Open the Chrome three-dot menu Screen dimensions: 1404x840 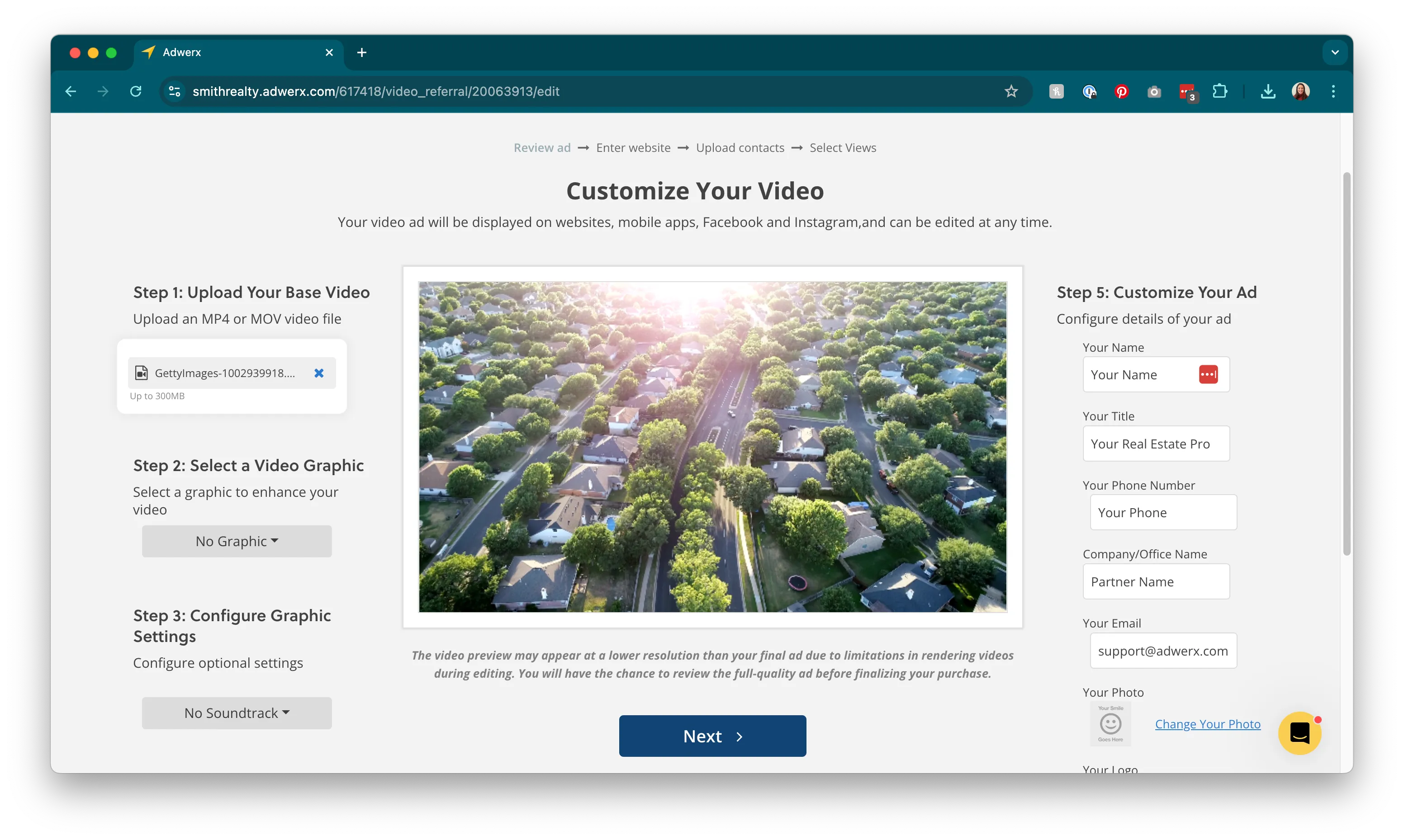(1333, 91)
